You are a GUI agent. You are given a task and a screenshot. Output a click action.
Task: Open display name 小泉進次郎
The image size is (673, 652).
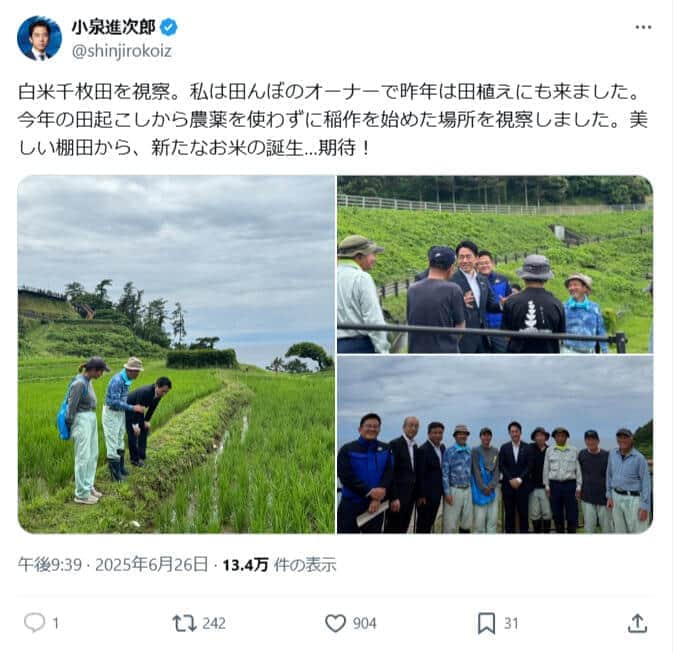click(113, 27)
